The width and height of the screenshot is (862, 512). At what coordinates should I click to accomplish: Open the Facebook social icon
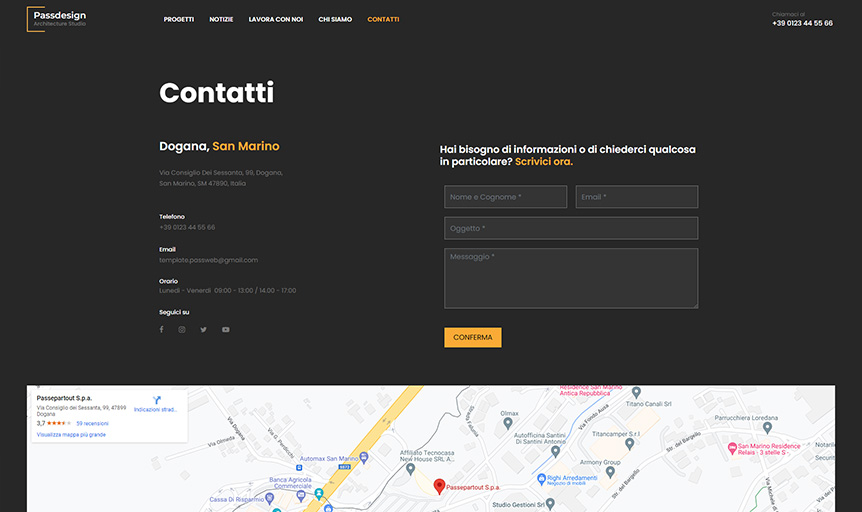(x=161, y=329)
